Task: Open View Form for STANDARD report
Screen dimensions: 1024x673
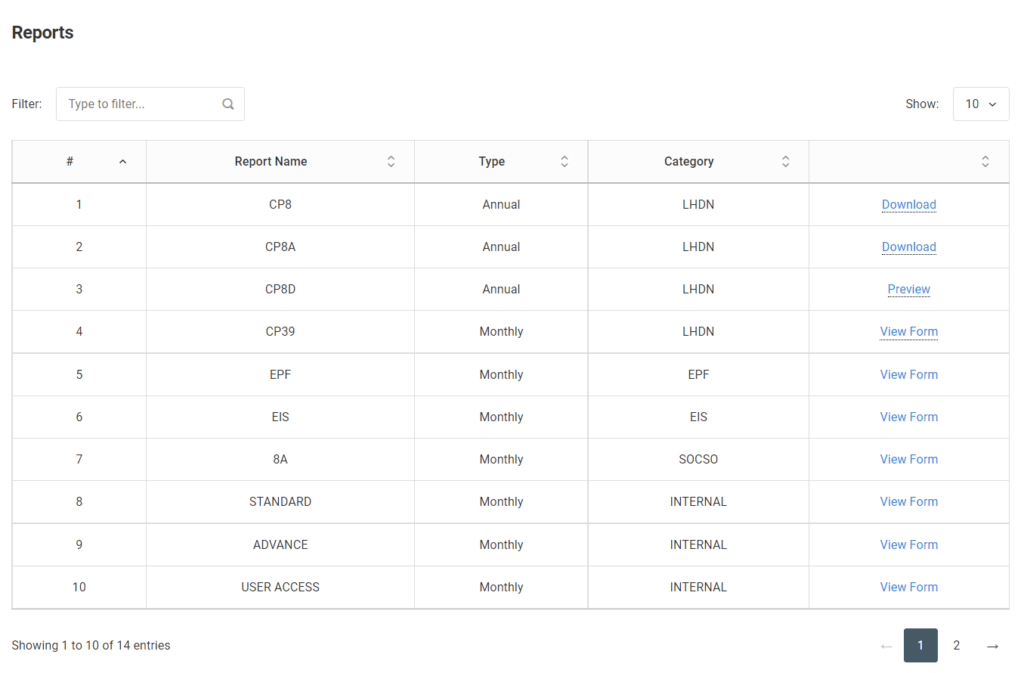Action: [x=909, y=502]
